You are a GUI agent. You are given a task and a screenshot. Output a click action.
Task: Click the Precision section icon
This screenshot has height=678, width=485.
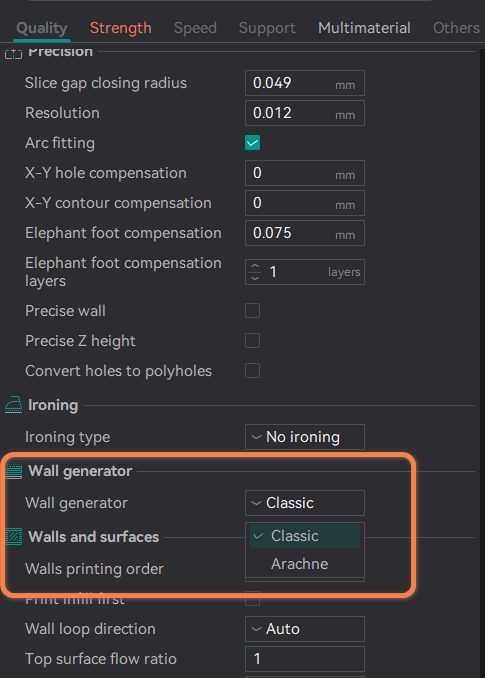13,54
